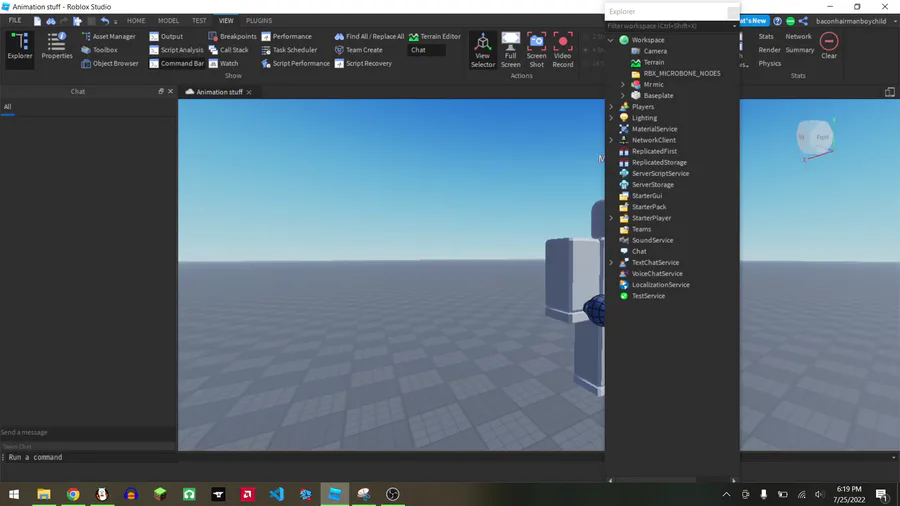Open Breakpoints window

pyautogui.click(x=232, y=36)
